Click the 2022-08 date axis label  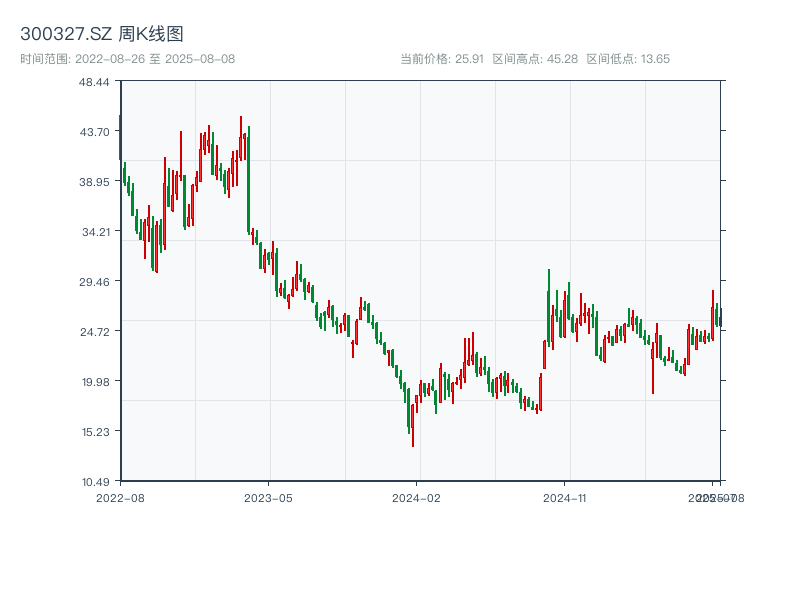120,497
